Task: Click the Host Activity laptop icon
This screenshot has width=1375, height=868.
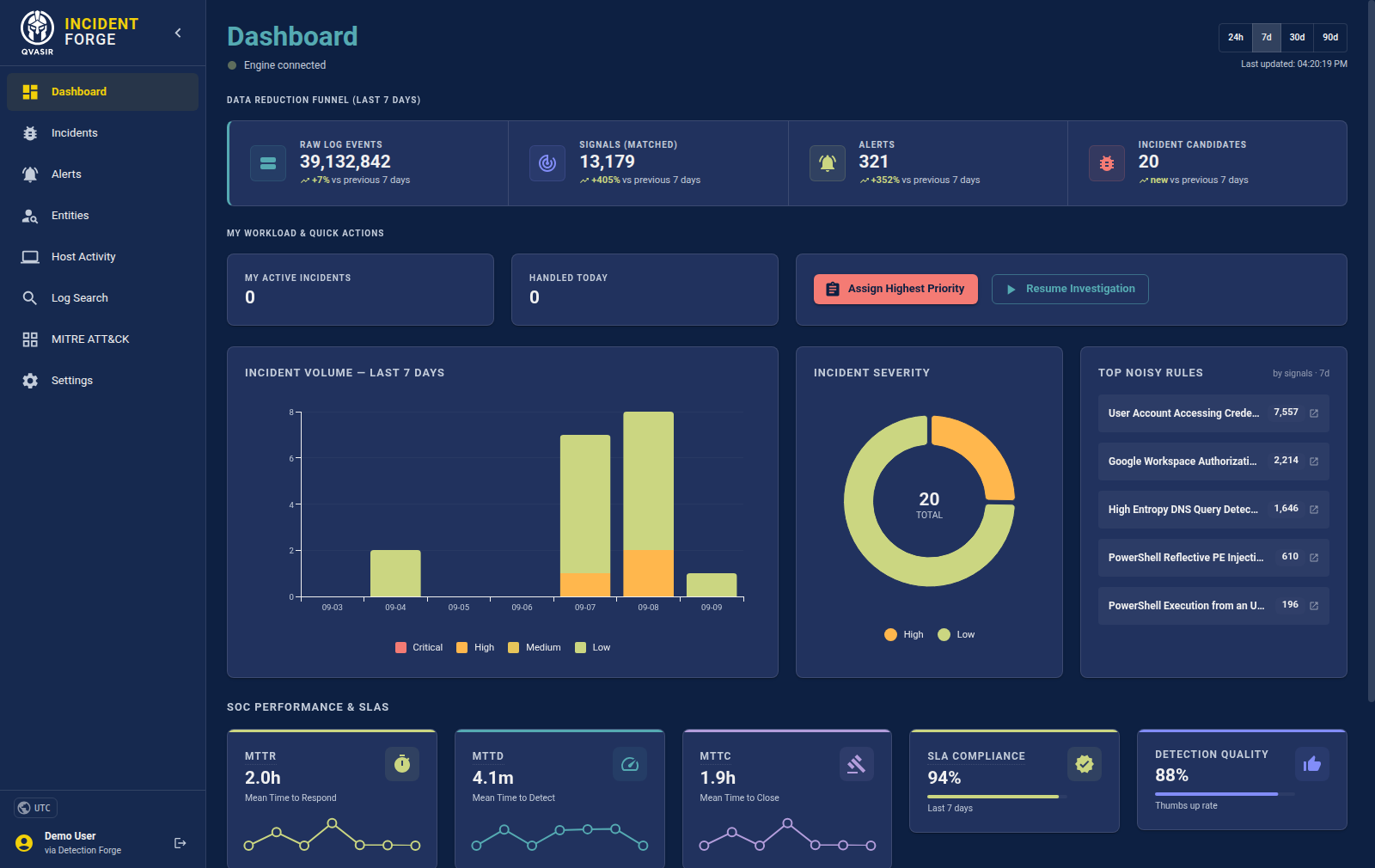Action: (x=30, y=257)
